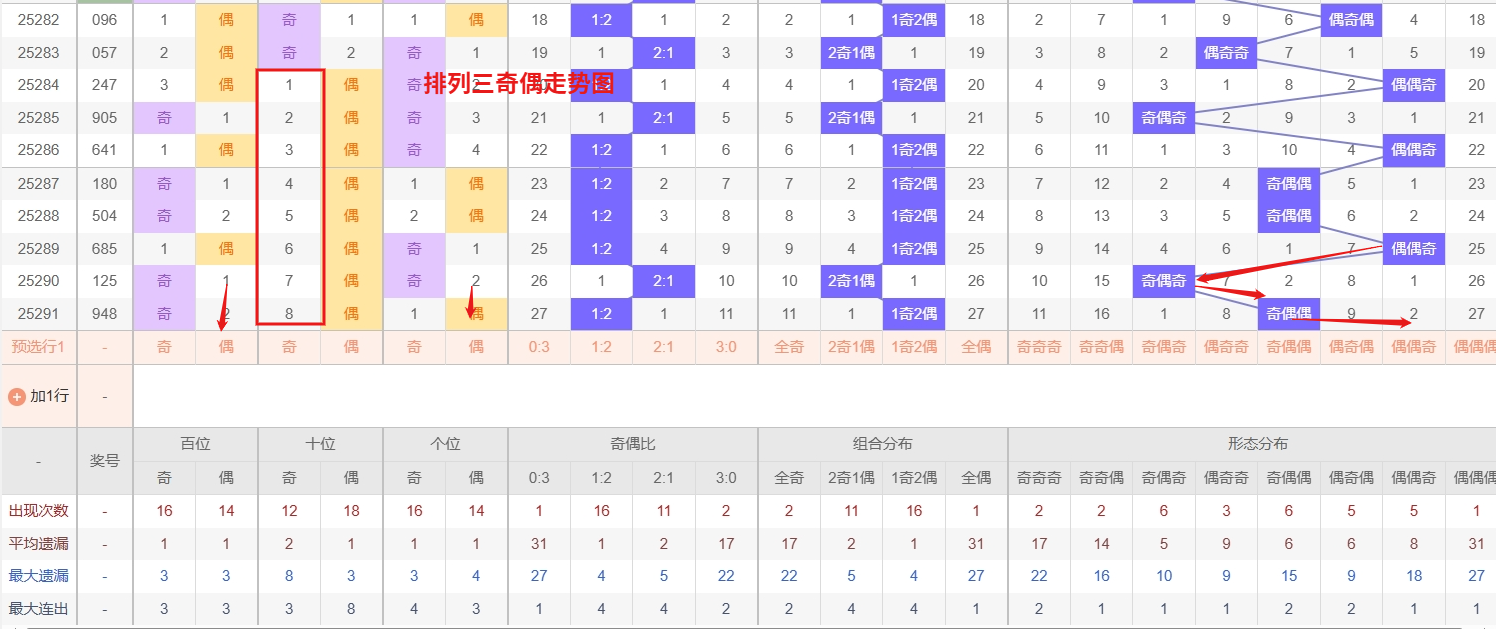Toggle 全奇 in the 预选行1 row
The height and width of the screenshot is (629, 1496).
click(789, 347)
